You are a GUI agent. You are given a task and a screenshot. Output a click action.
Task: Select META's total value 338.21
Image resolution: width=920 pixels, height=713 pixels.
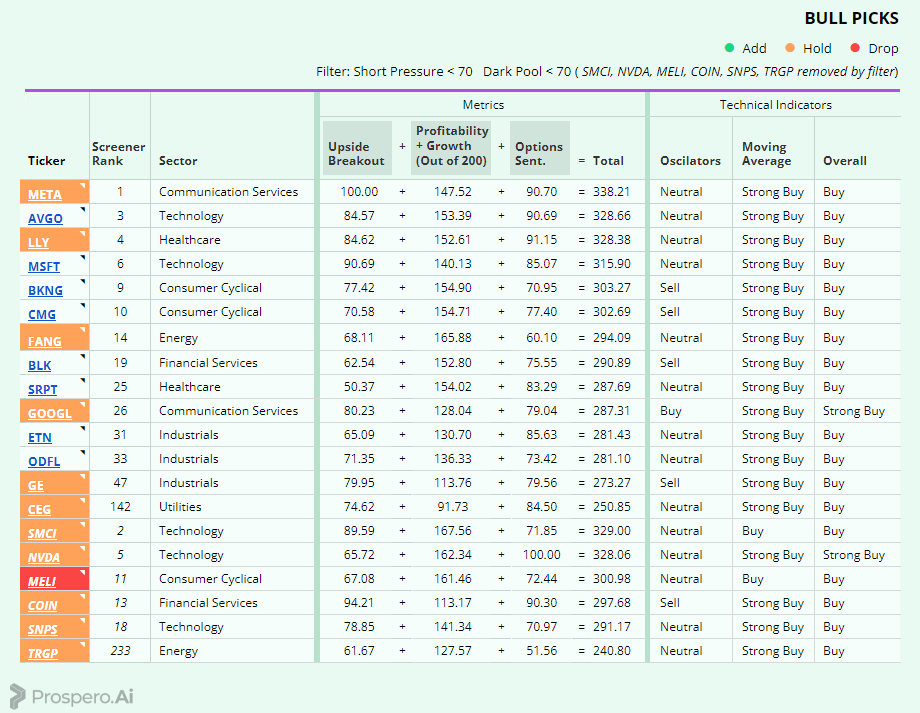pyautogui.click(x=611, y=192)
